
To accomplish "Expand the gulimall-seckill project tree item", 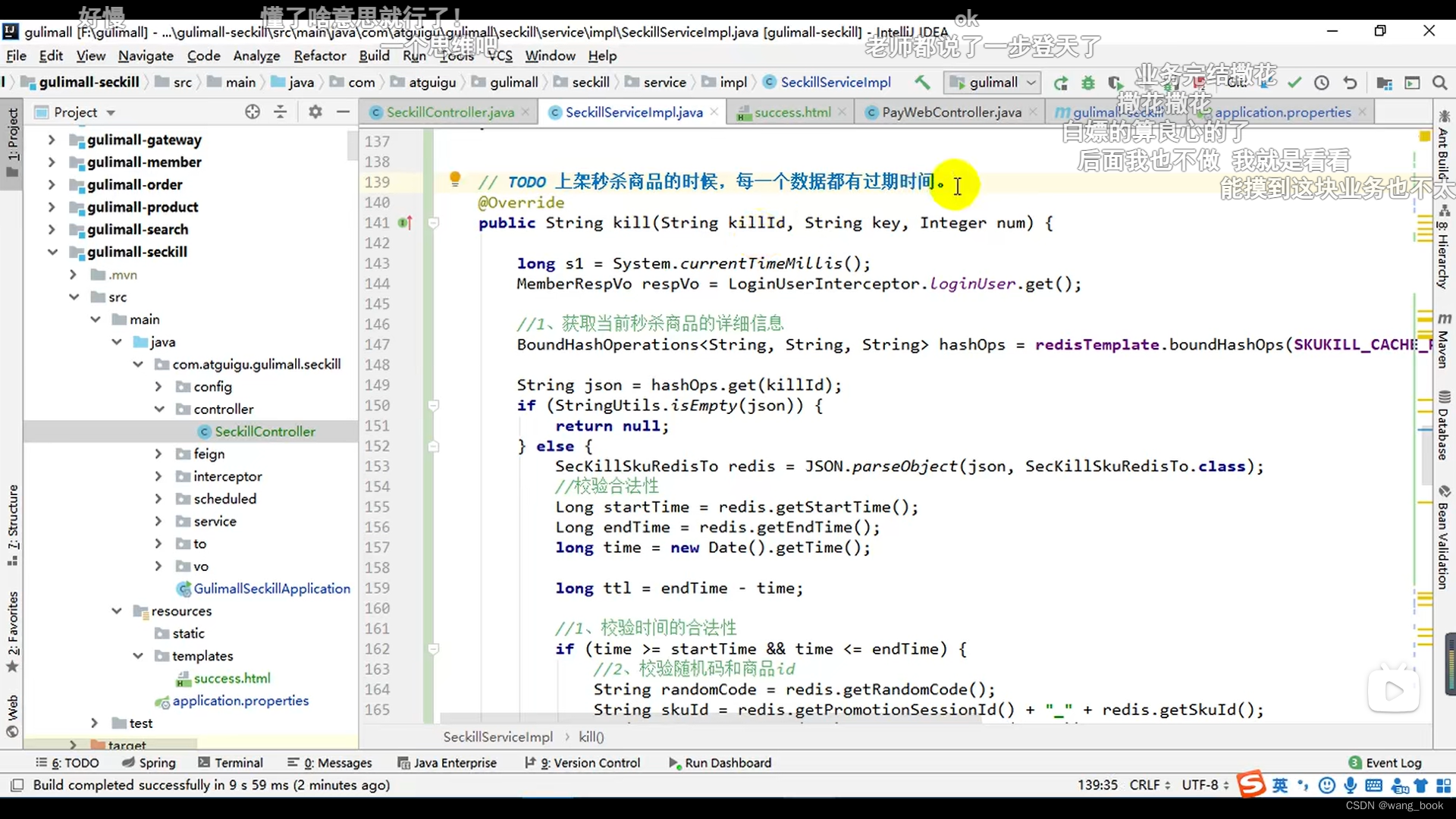I will pos(51,251).
